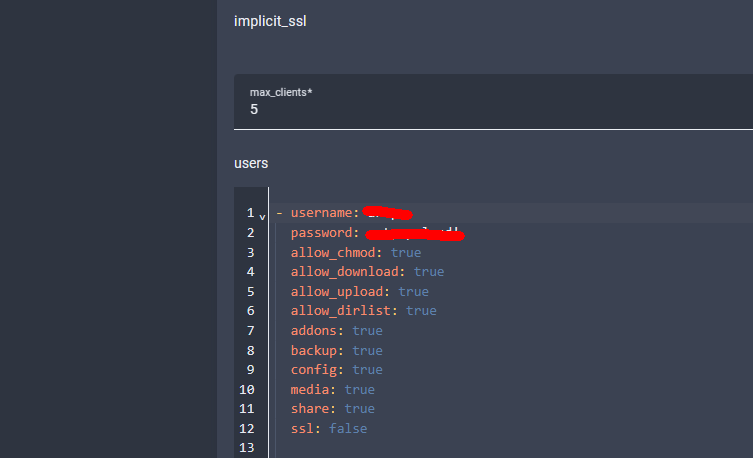Place cursor on the password key
This screenshot has width=753, height=458.
[323, 233]
